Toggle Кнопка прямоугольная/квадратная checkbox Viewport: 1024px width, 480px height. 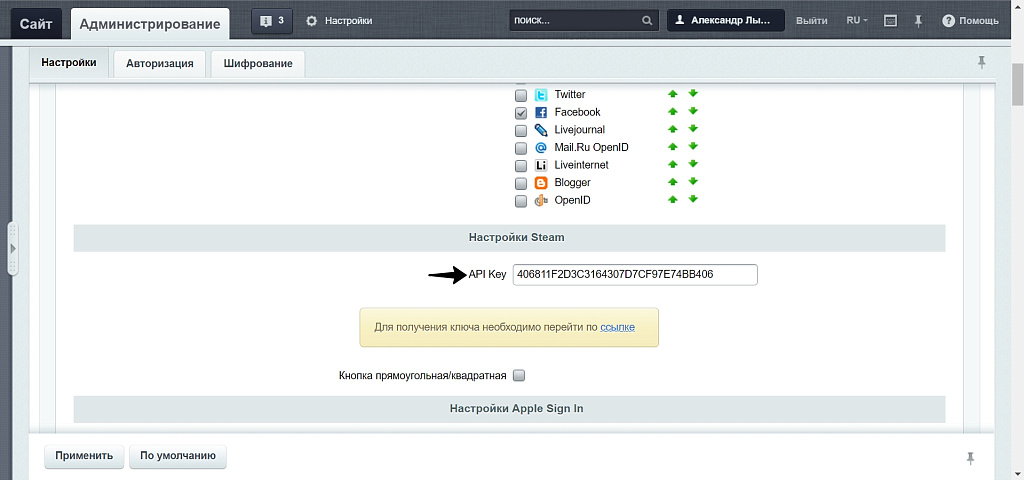click(519, 376)
